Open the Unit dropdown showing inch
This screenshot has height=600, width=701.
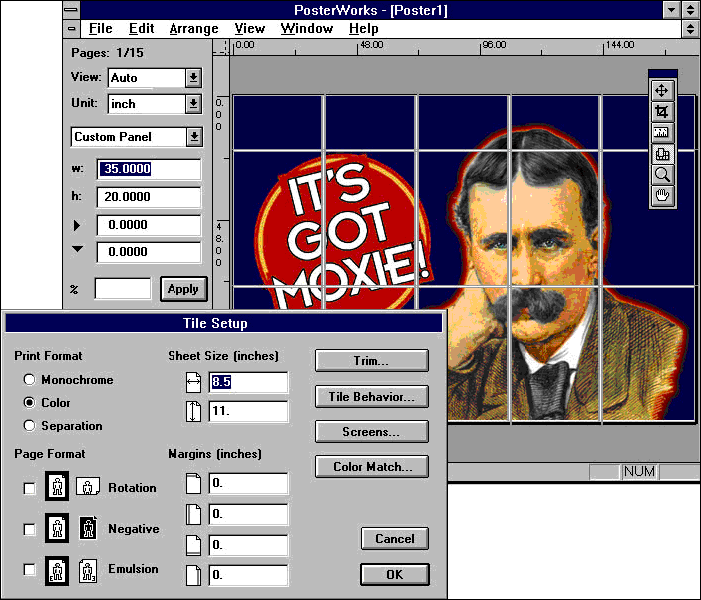coord(193,104)
